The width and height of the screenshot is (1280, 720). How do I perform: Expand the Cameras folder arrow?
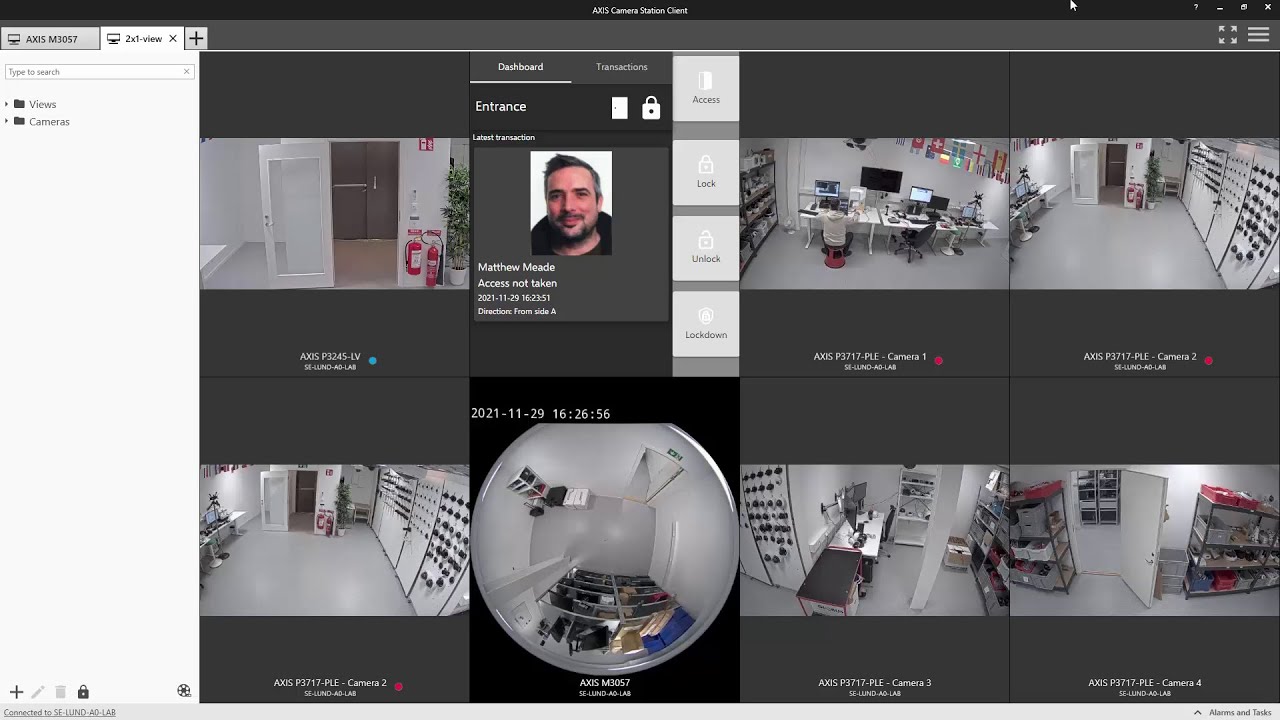[x=7, y=122]
